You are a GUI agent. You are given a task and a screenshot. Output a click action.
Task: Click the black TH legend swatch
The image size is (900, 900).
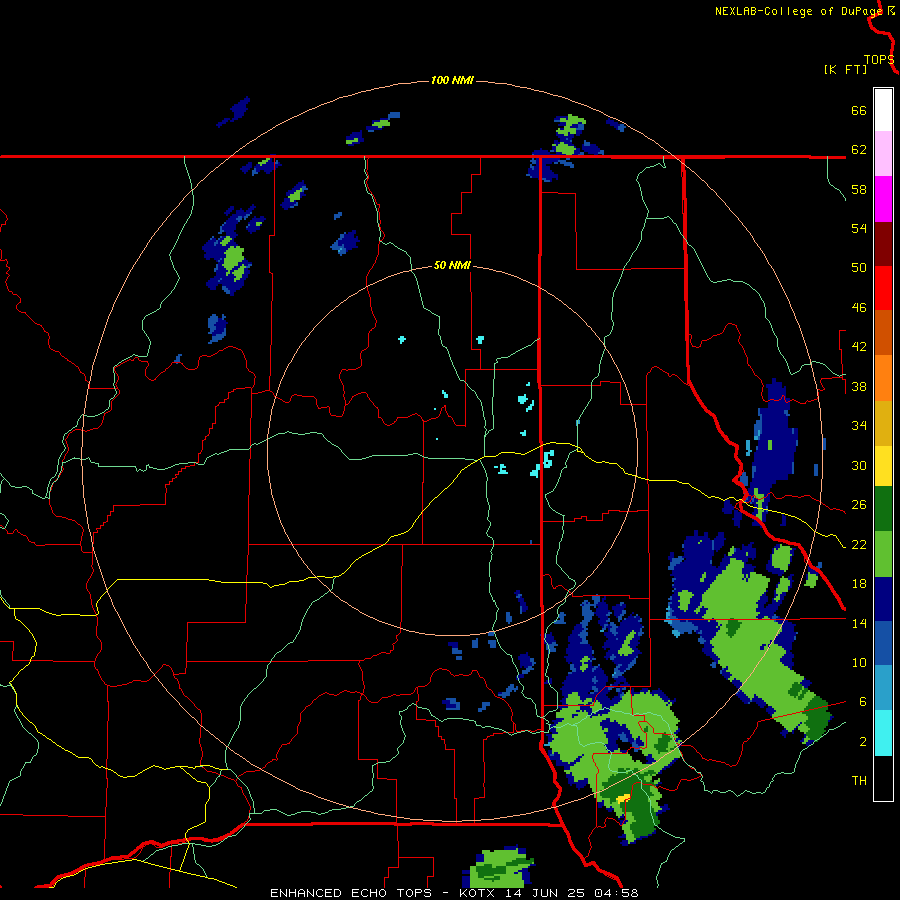(x=883, y=778)
